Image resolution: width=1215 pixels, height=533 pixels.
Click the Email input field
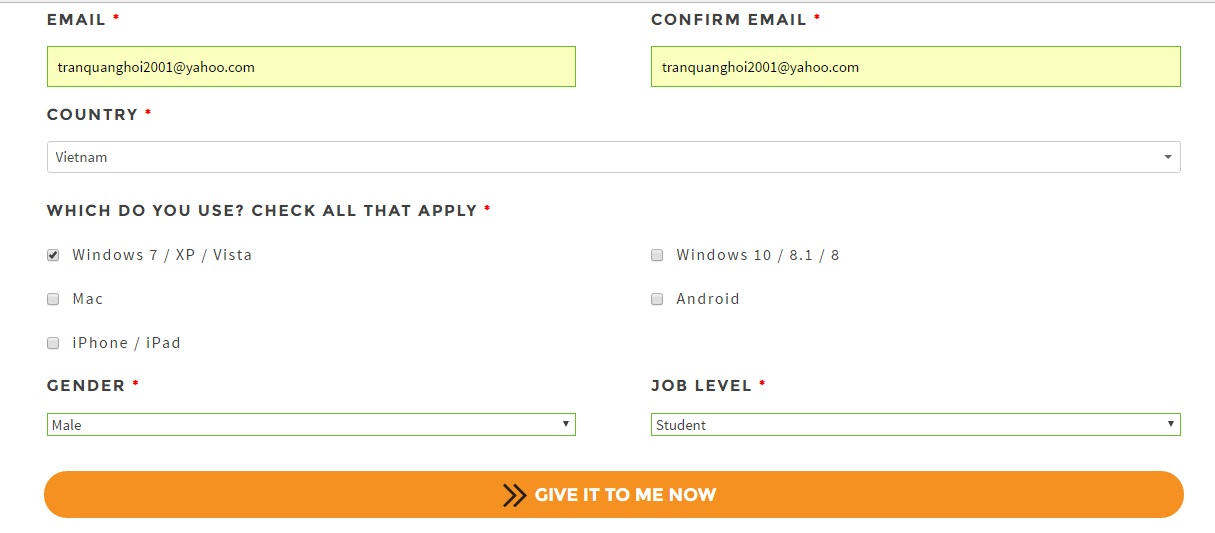pyautogui.click(x=311, y=67)
